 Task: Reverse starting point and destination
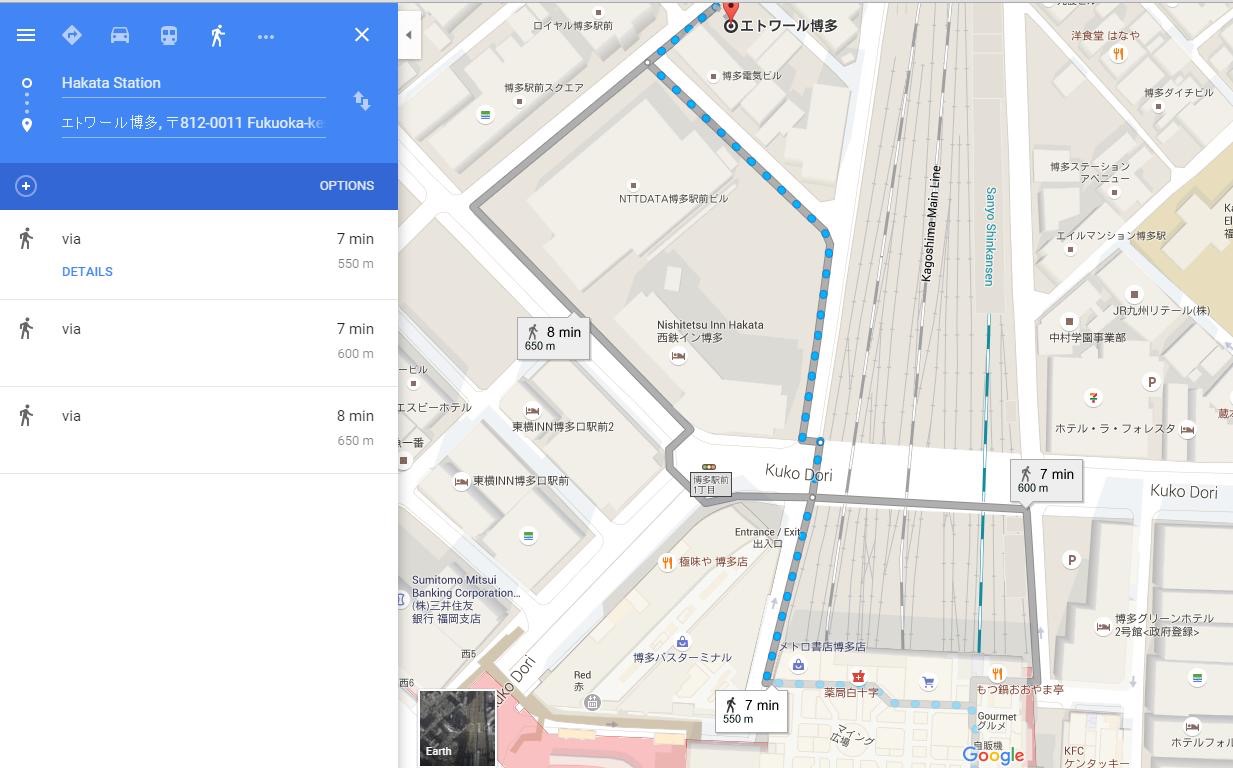362,101
